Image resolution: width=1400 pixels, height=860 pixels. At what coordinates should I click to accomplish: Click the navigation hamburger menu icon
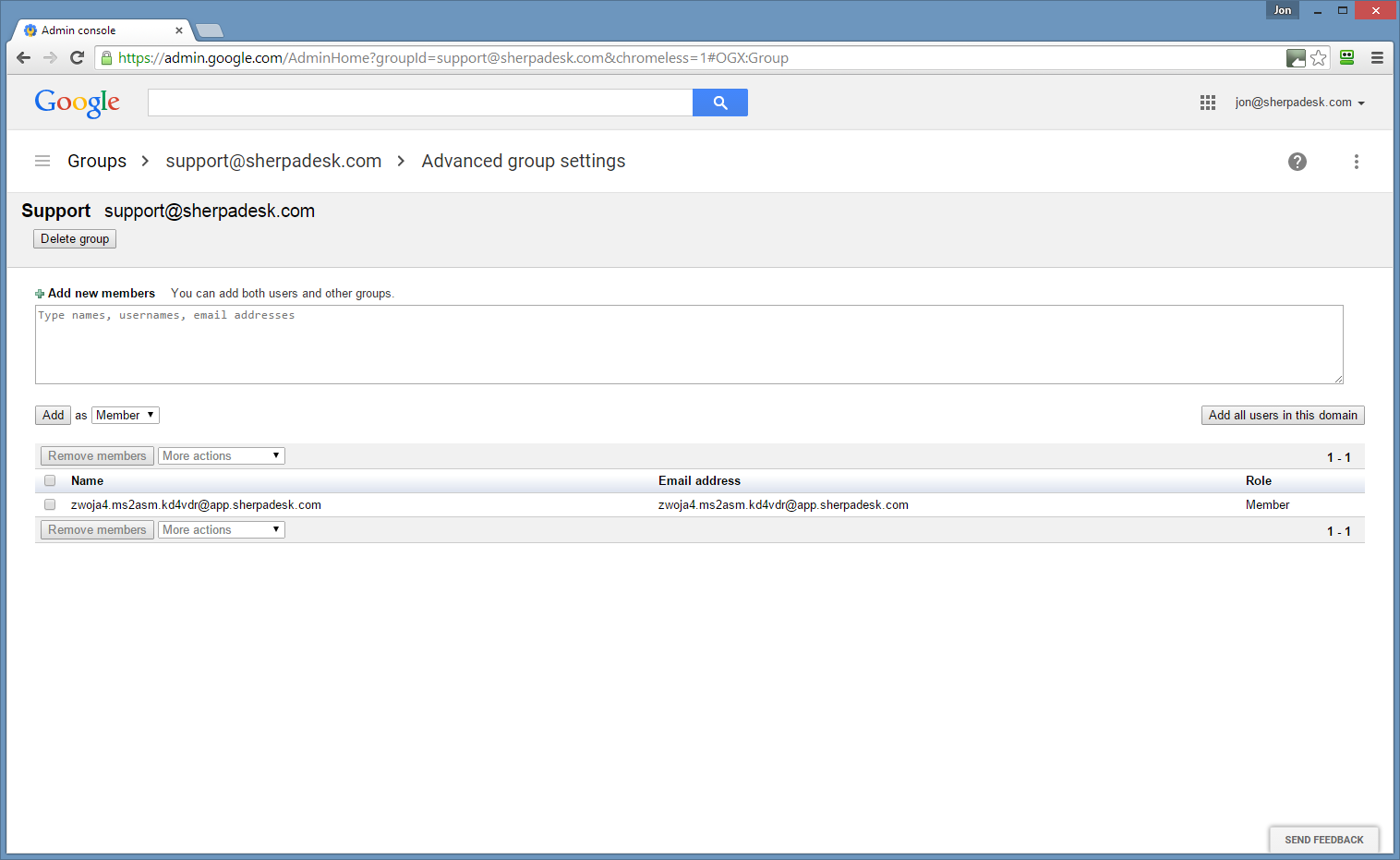(42, 161)
